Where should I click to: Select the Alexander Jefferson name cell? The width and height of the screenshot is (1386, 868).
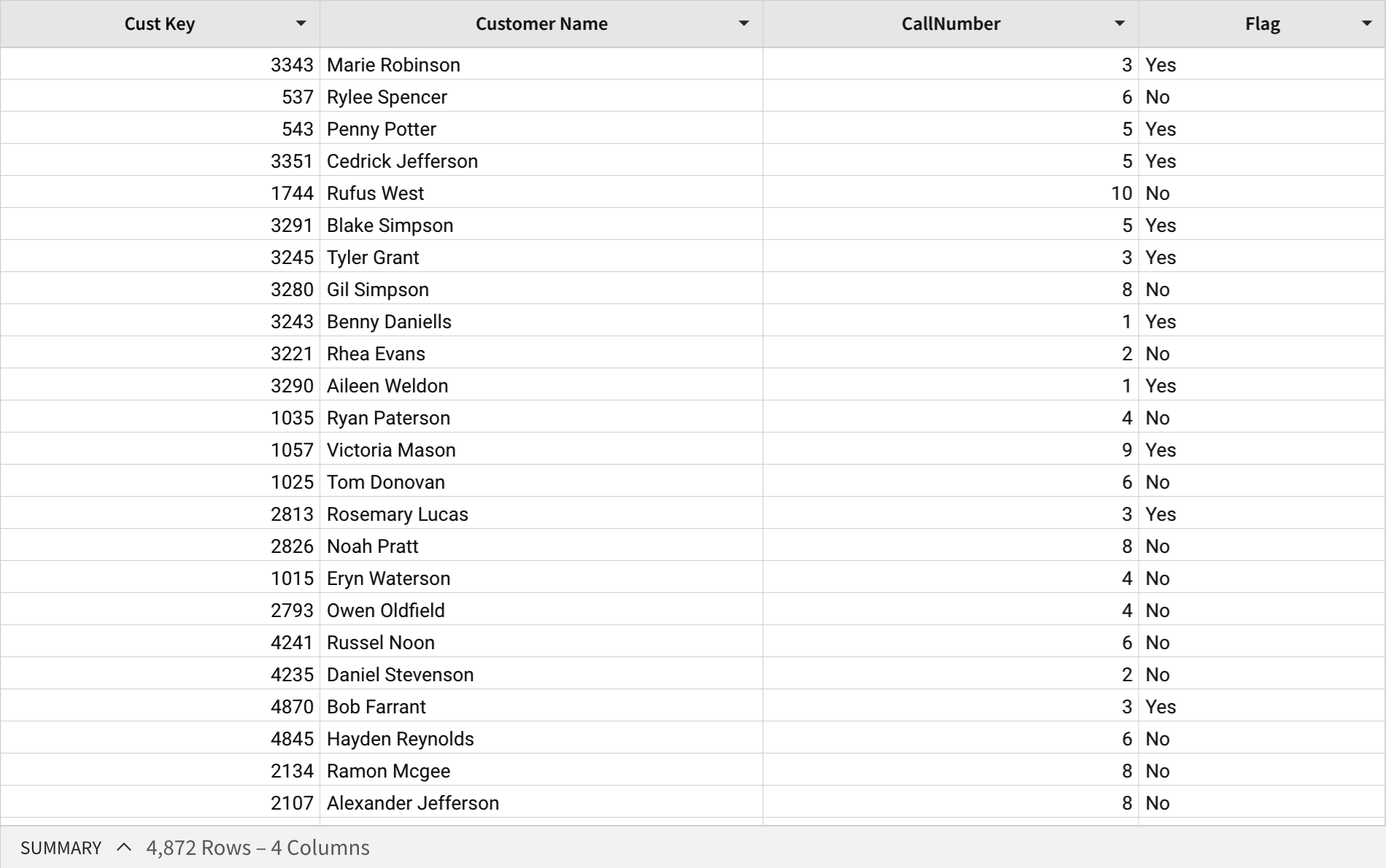coord(541,802)
